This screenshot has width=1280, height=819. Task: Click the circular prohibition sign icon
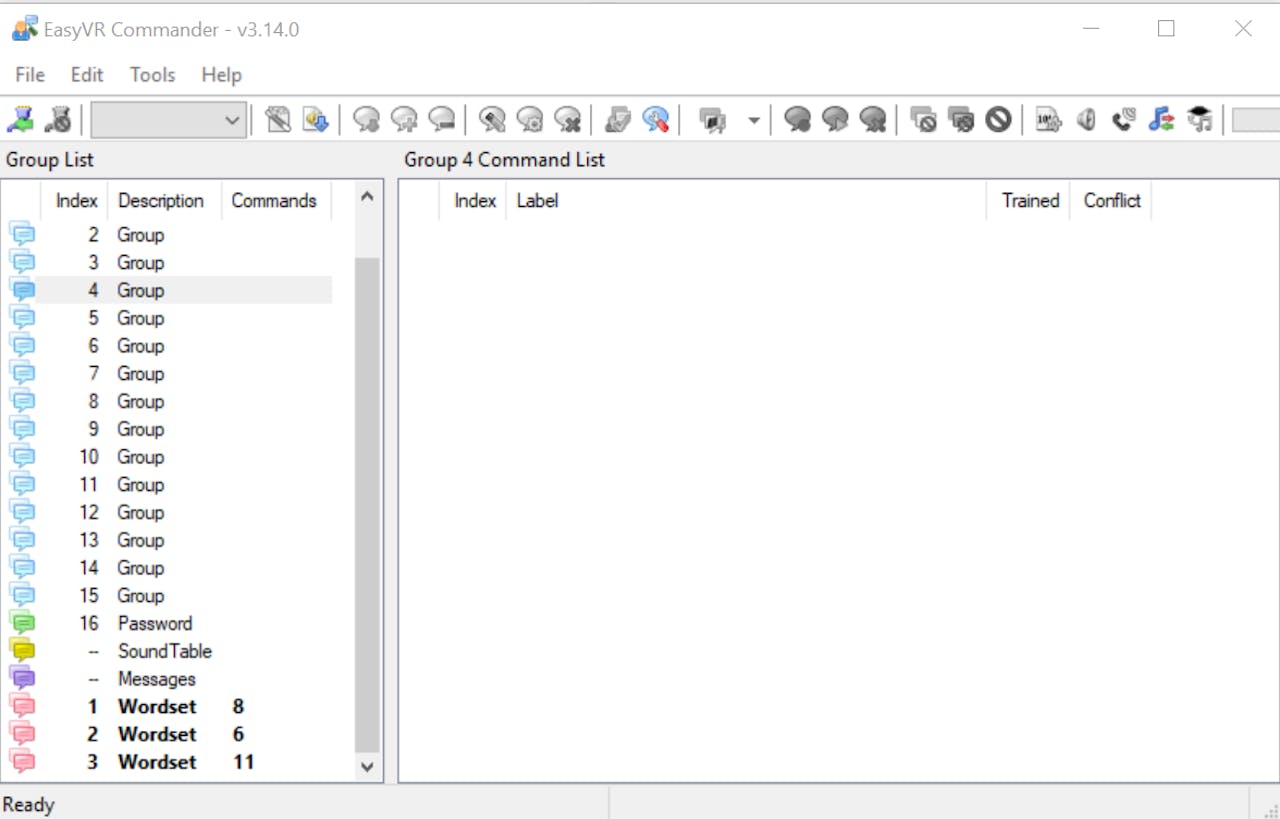pyautogui.click(x=998, y=120)
